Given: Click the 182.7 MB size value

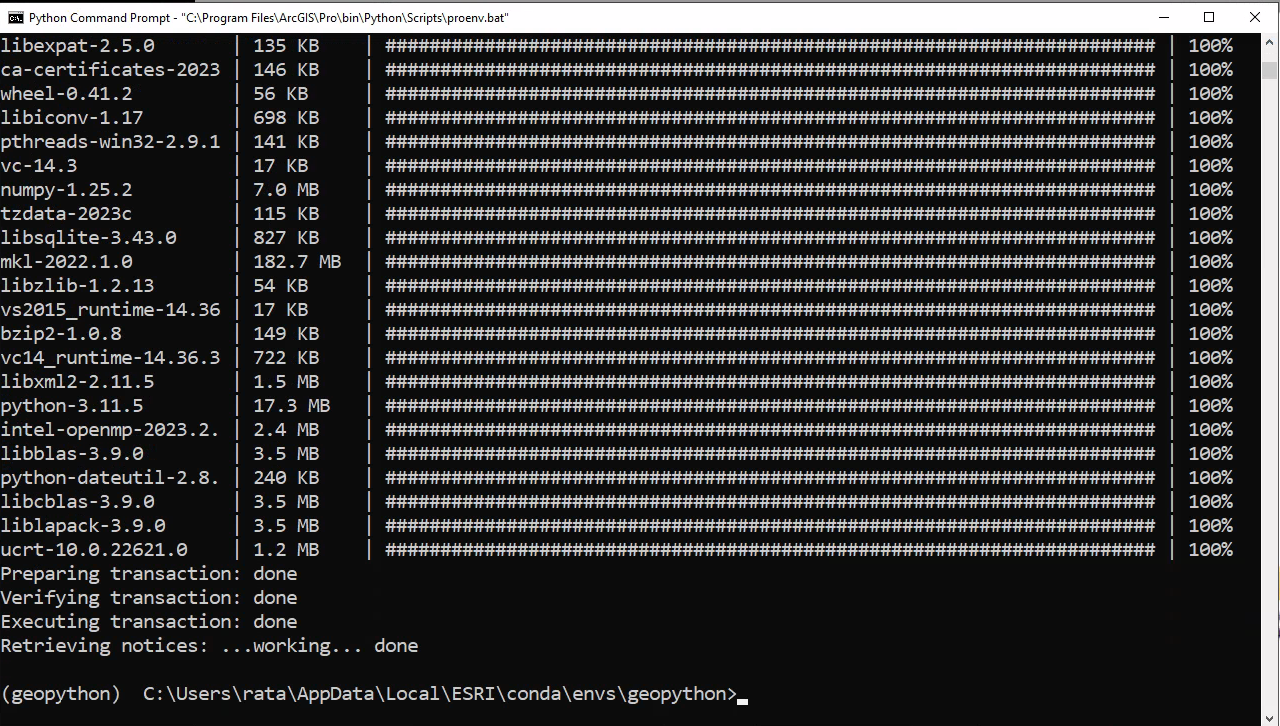Looking at the screenshot, I should click(x=297, y=262).
